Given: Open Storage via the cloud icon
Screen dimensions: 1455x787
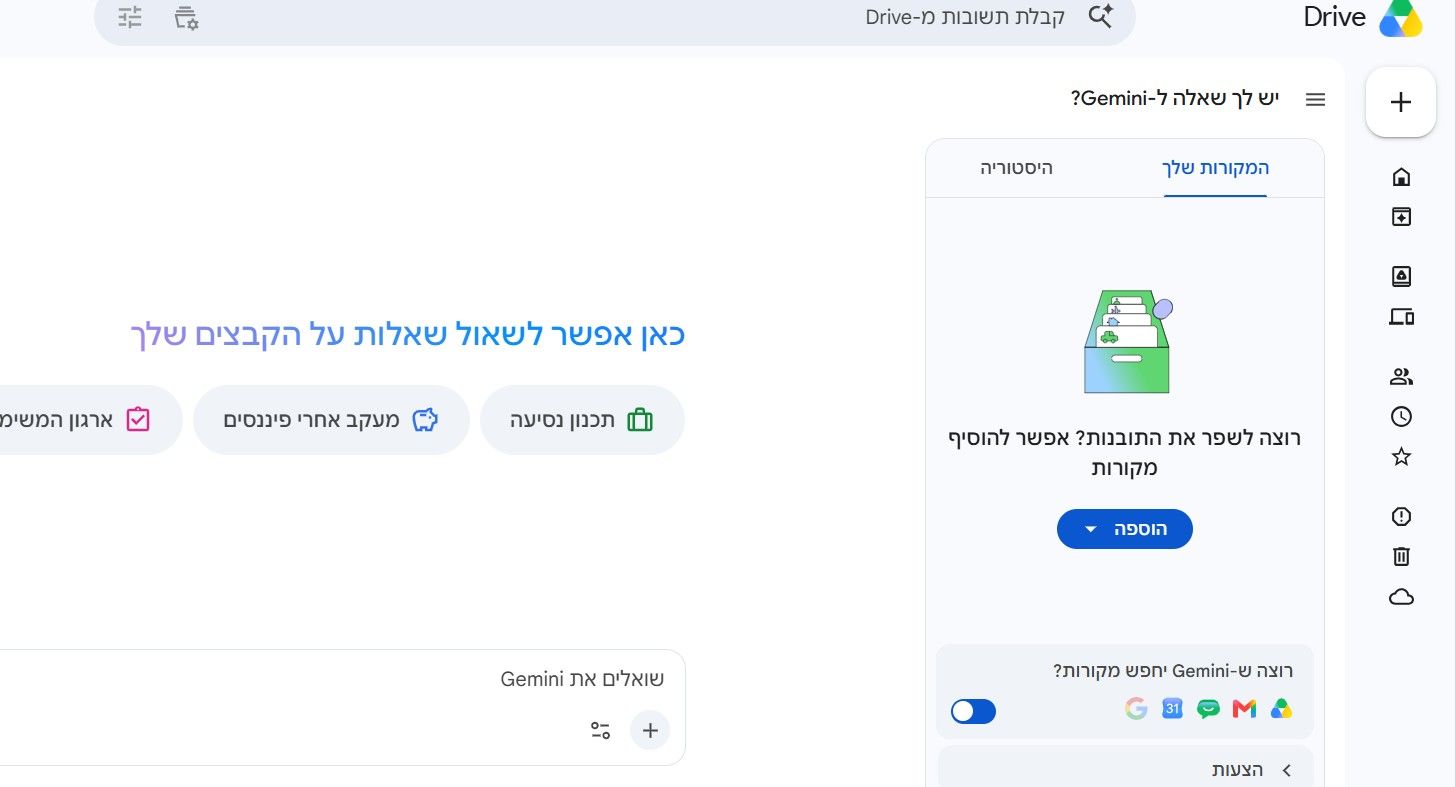Looking at the screenshot, I should pyautogui.click(x=1401, y=597).
